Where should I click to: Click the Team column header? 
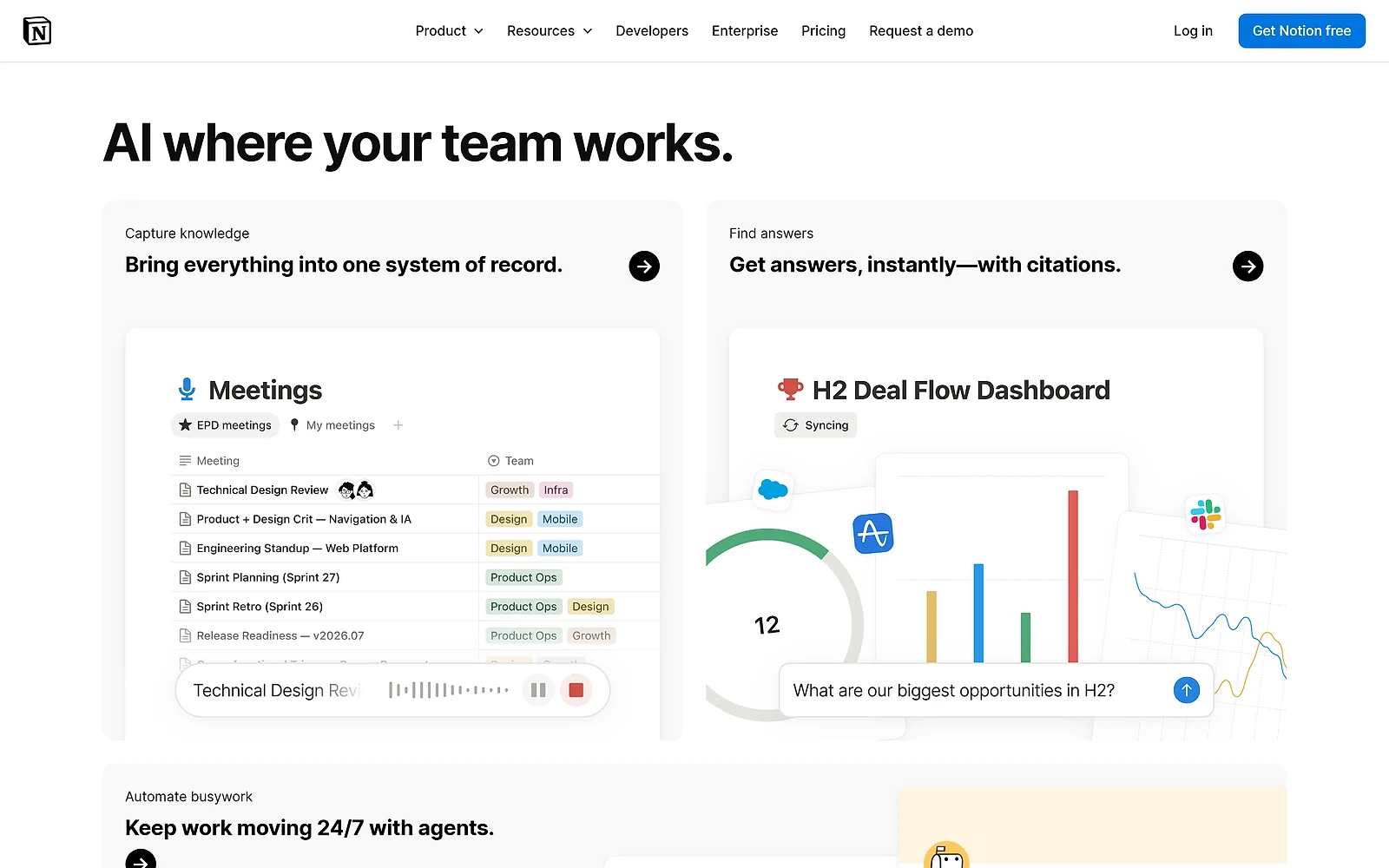510,461
